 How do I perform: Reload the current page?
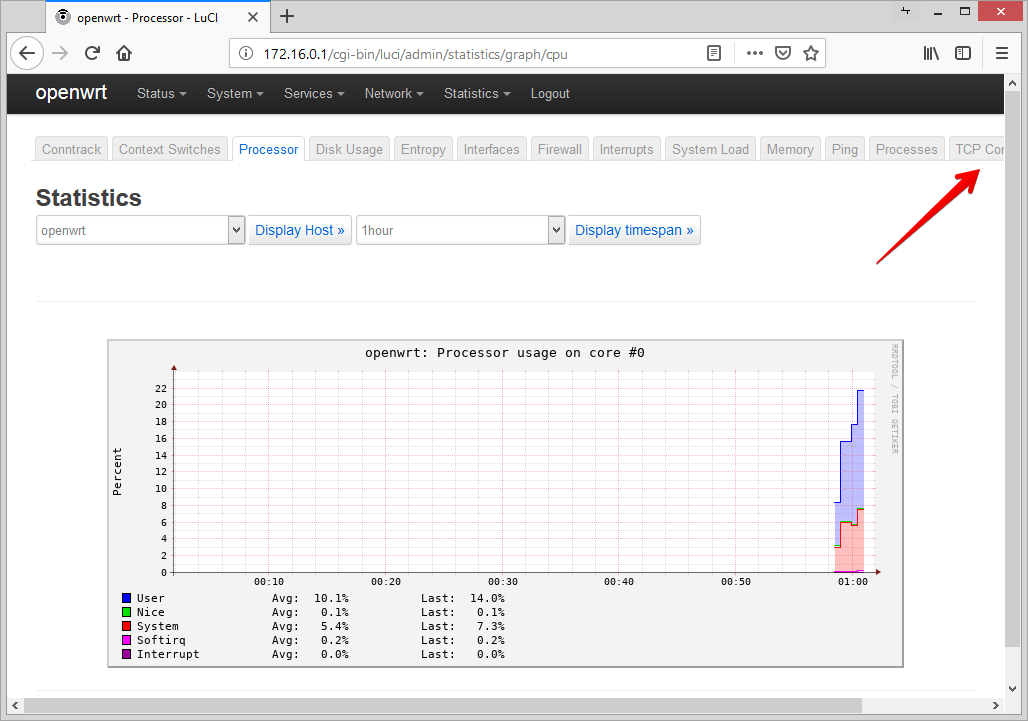coord(92,53)
